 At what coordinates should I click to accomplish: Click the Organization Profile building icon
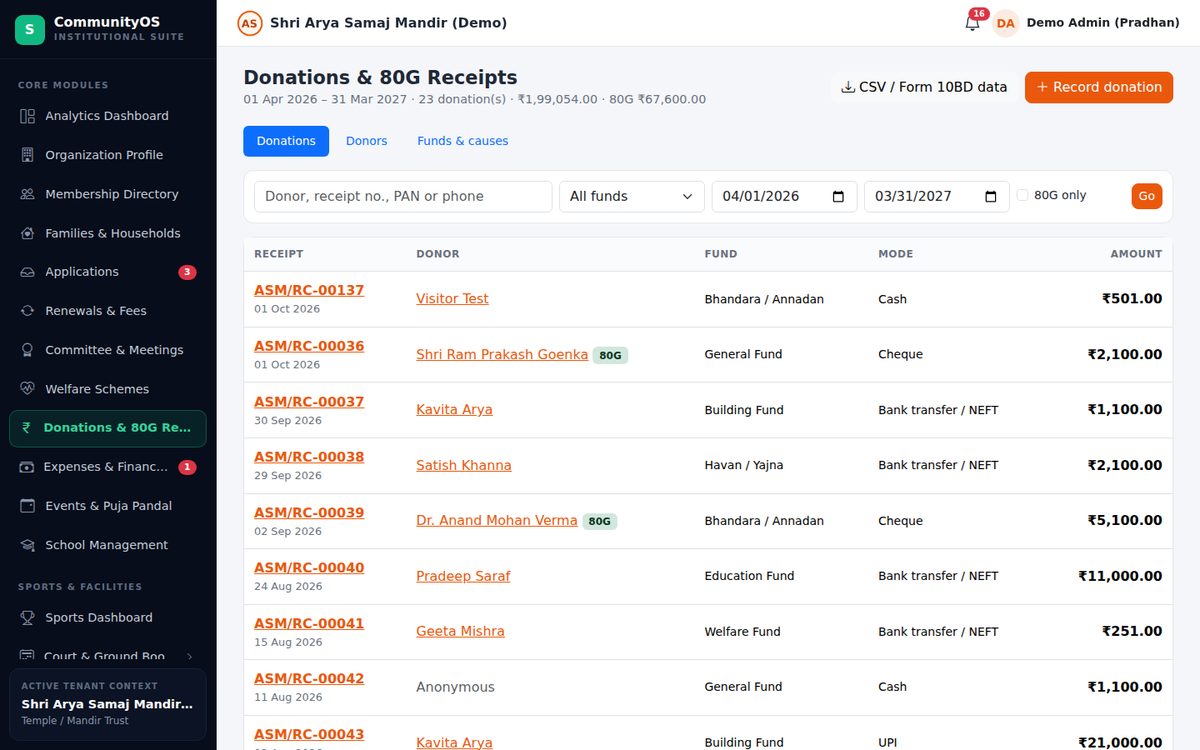28,155
